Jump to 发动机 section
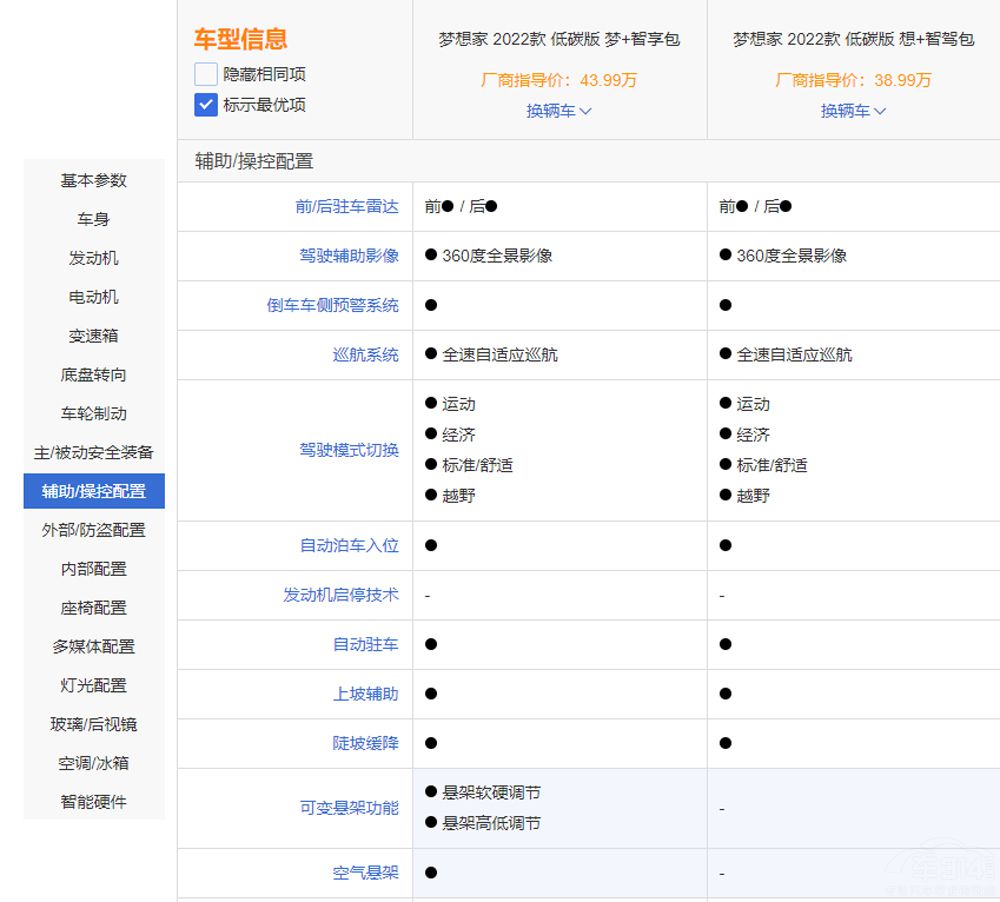 tap(94, 258)
